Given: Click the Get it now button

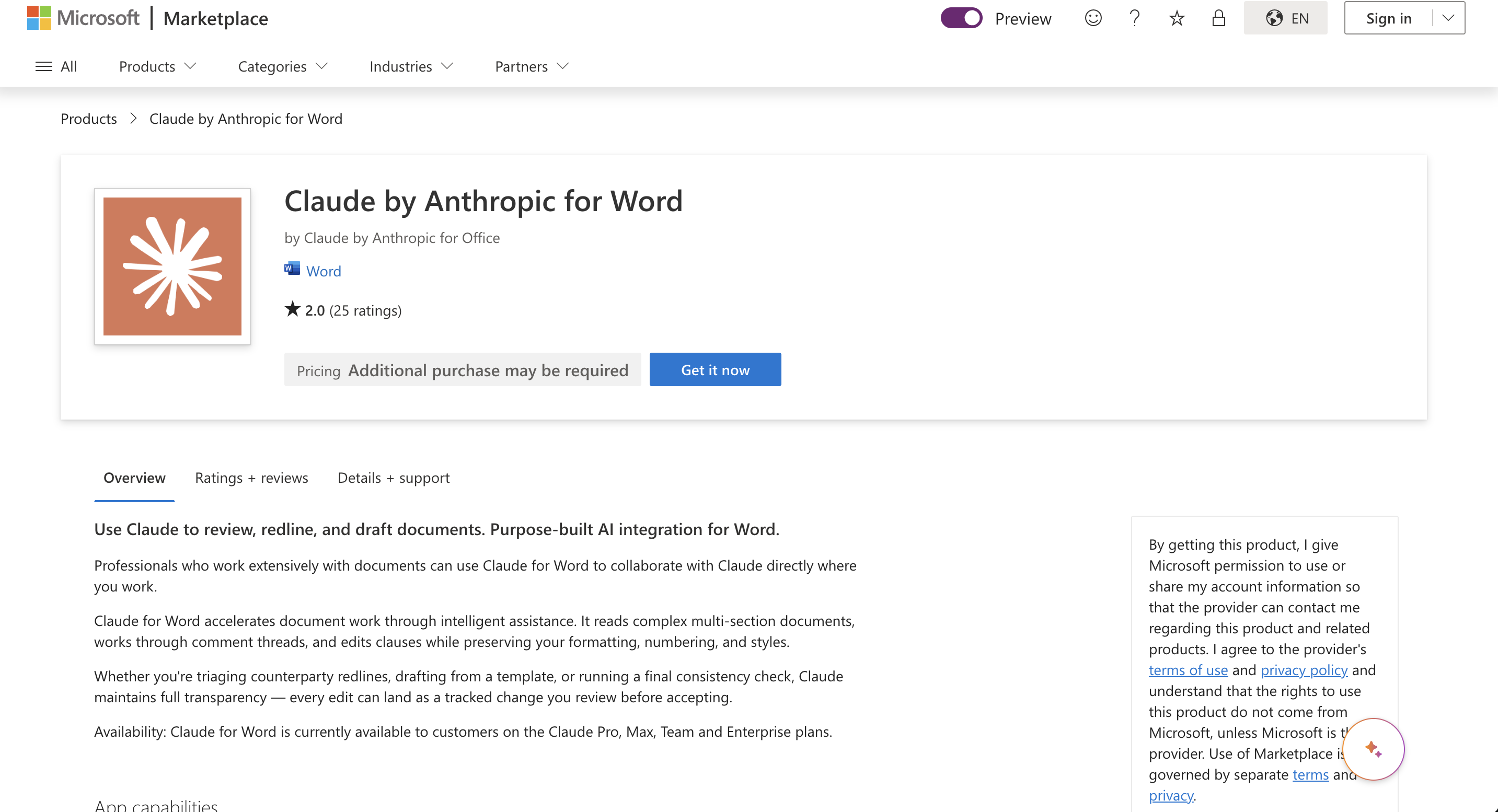Looking at the screenshot, I should click(715, 369).
